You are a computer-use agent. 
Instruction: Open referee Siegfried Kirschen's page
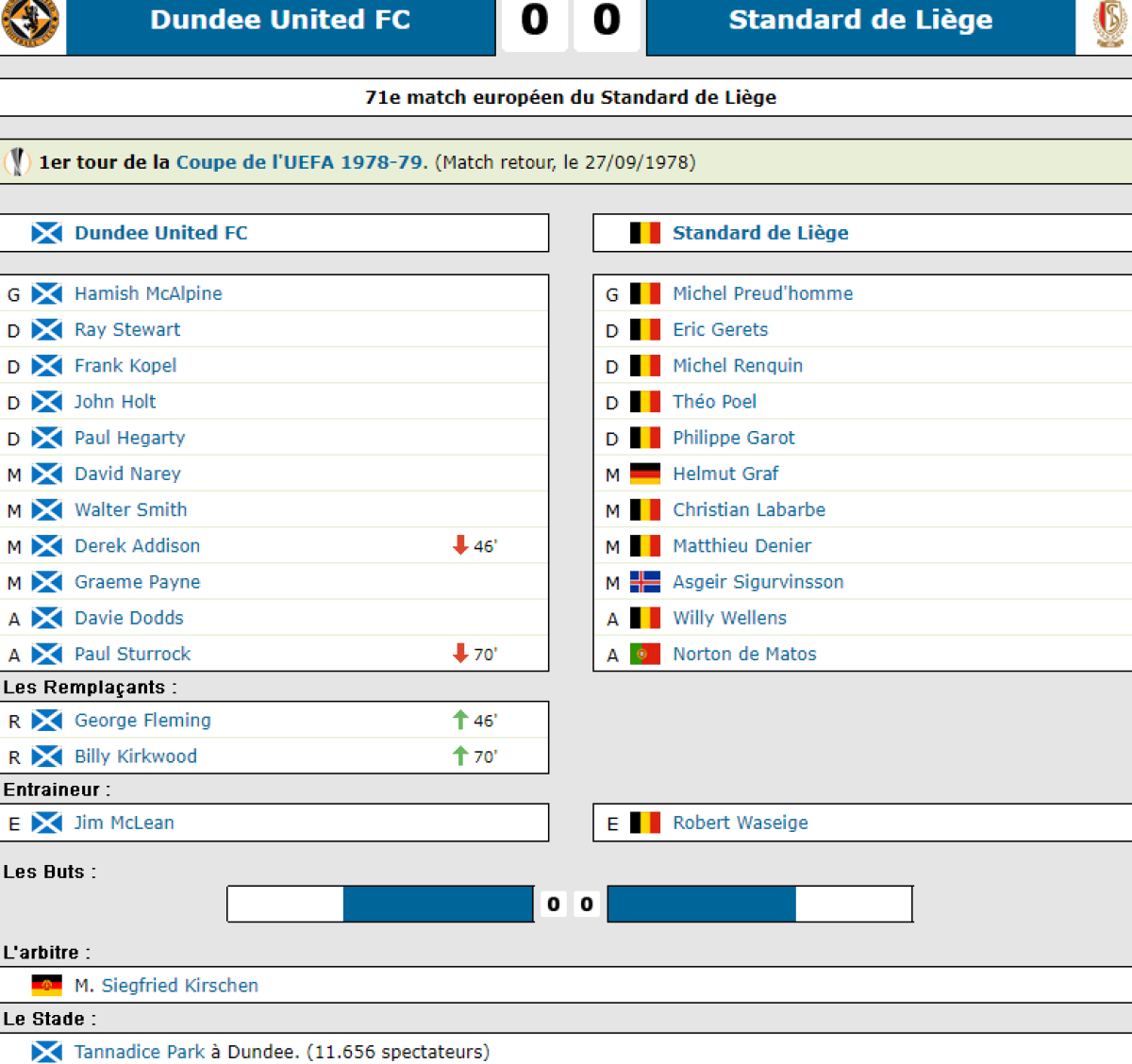(179, 985)
